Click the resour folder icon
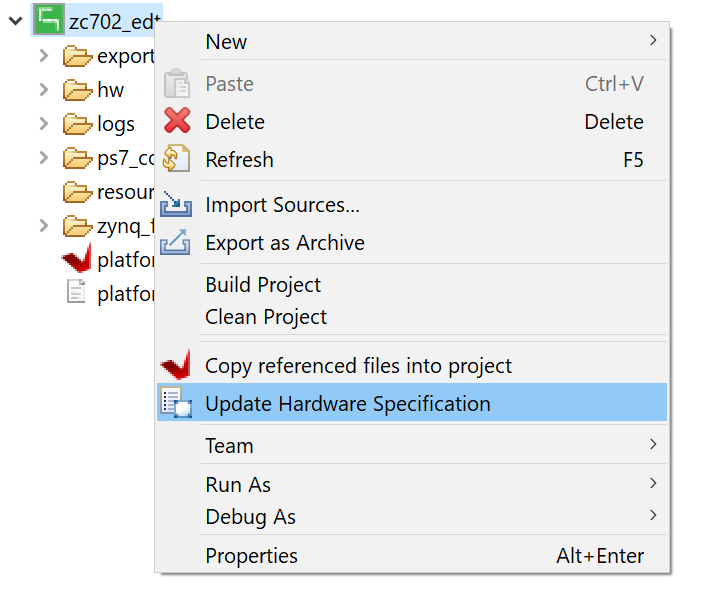717x592 pixels. coord(78,192)
